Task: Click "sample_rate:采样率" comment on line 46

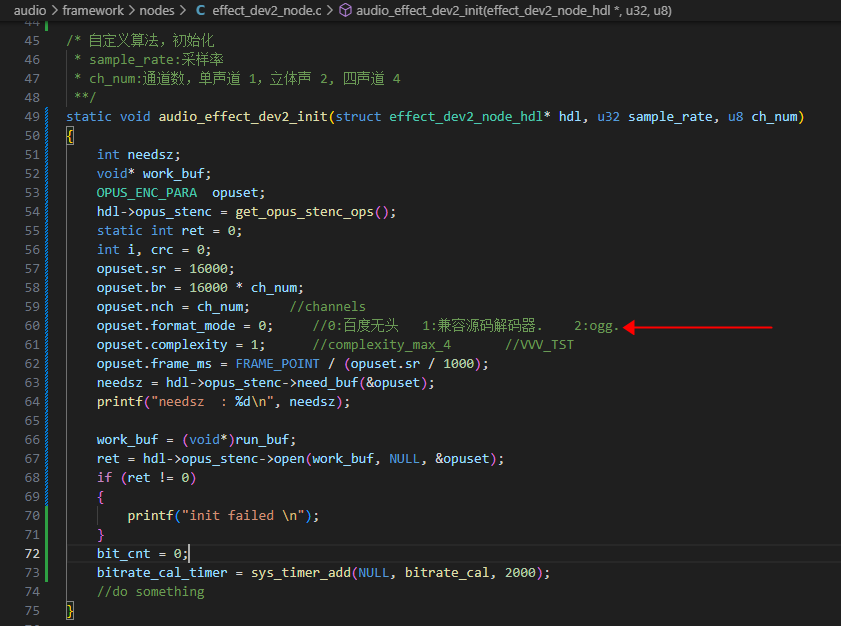Action: (156, 60)
